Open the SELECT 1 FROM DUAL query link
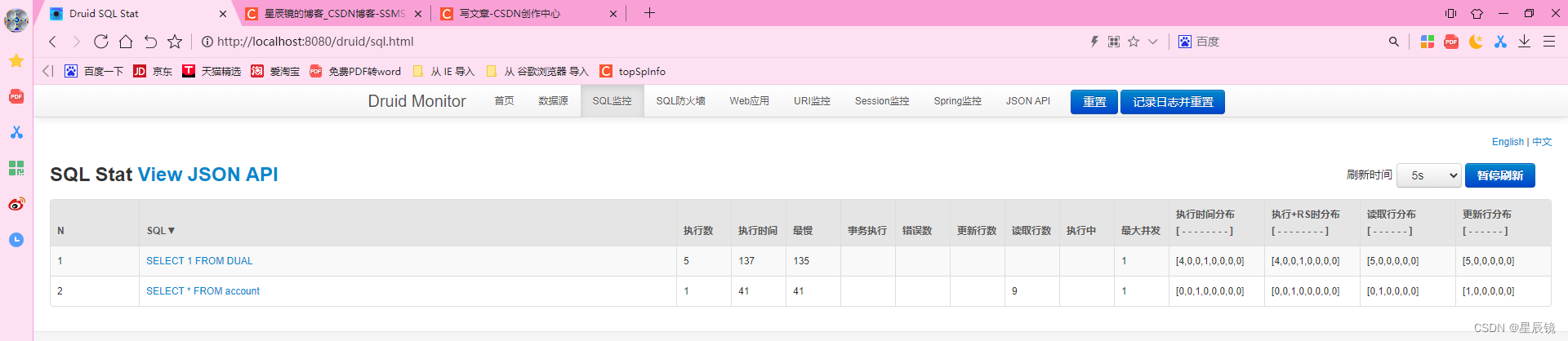The height and width of the screenshot is (341, 1568). click(199, 261)
